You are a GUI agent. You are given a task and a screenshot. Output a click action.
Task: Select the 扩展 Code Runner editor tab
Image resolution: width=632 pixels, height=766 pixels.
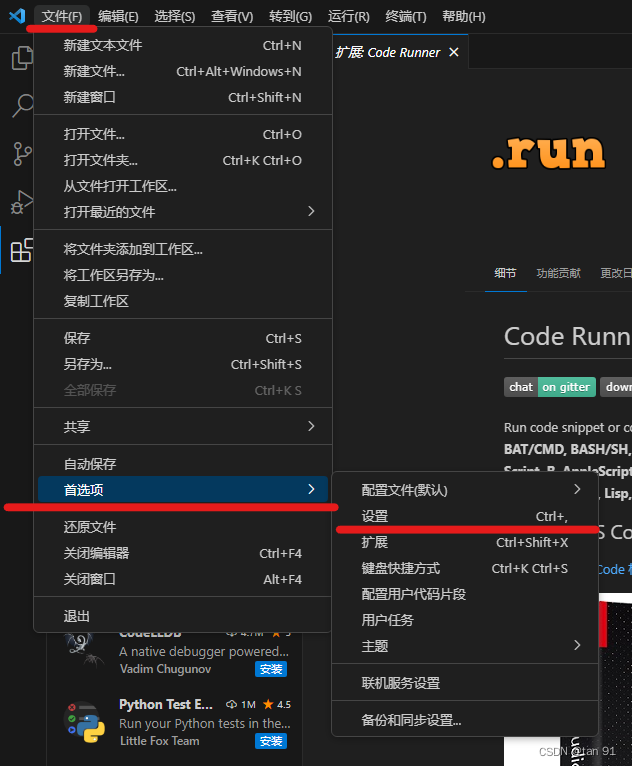click(x=398, y=52)
